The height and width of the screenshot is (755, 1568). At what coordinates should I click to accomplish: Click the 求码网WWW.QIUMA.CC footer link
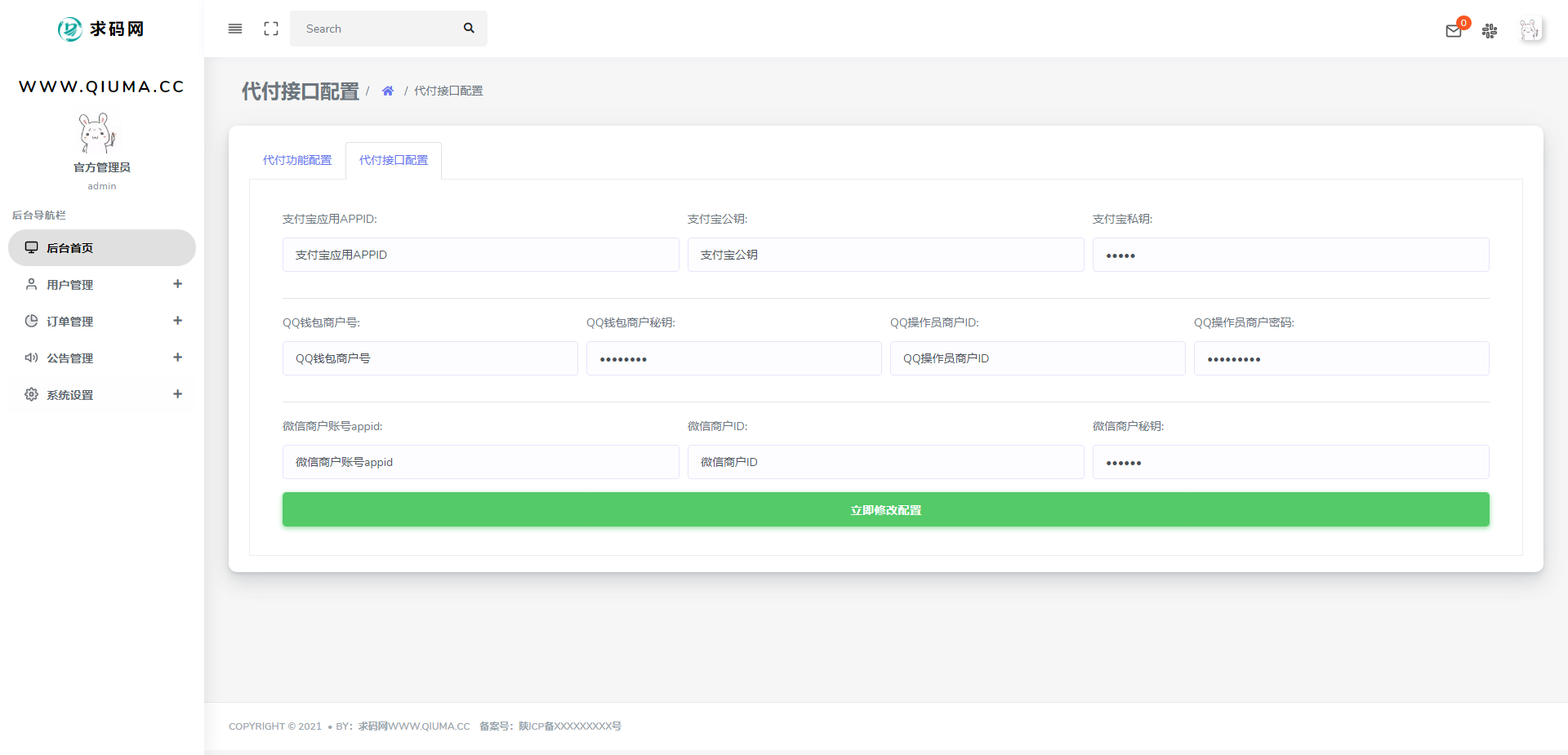pos(414,726)
